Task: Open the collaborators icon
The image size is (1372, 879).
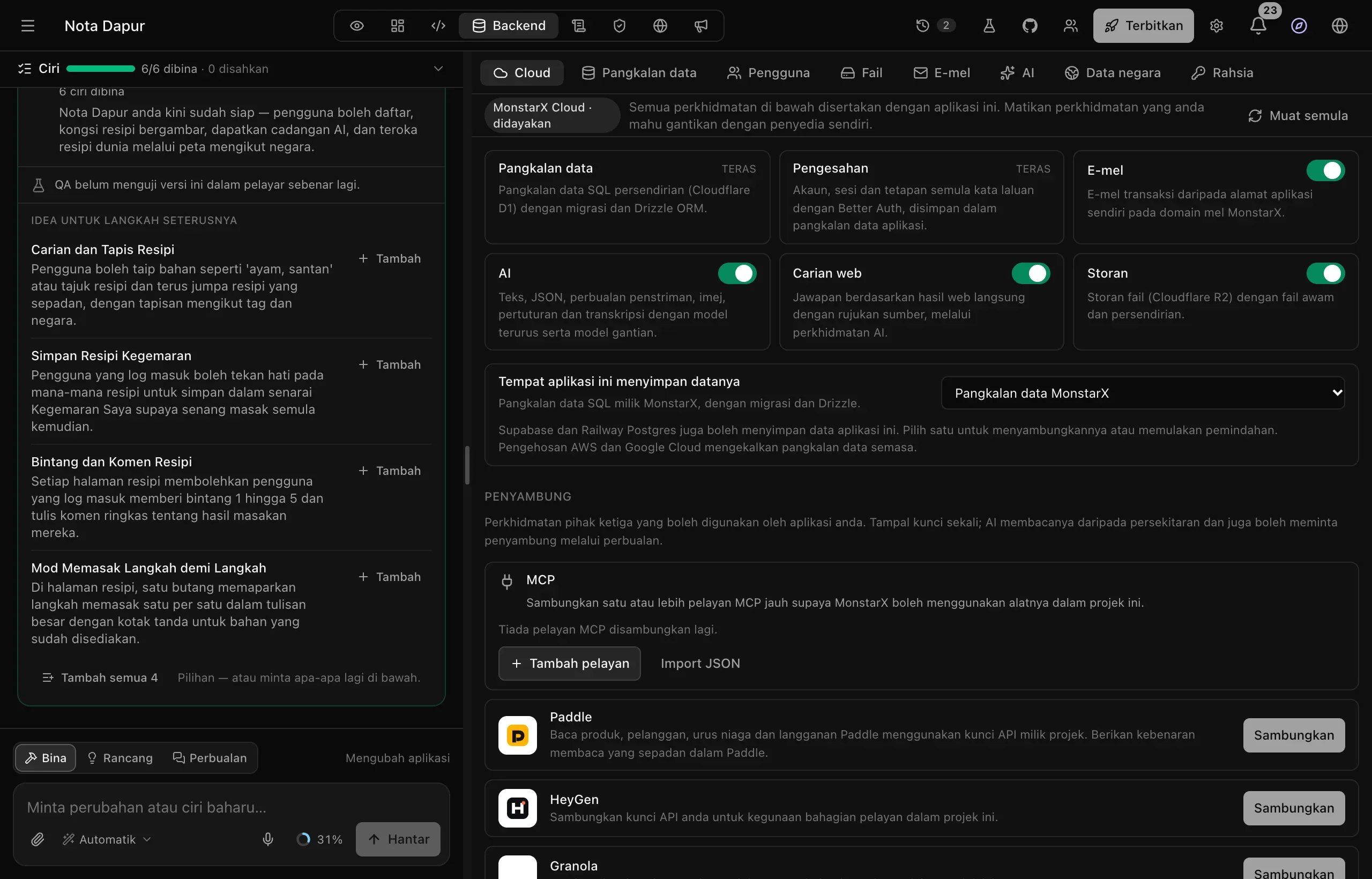Action: [x=1071, y=26]
